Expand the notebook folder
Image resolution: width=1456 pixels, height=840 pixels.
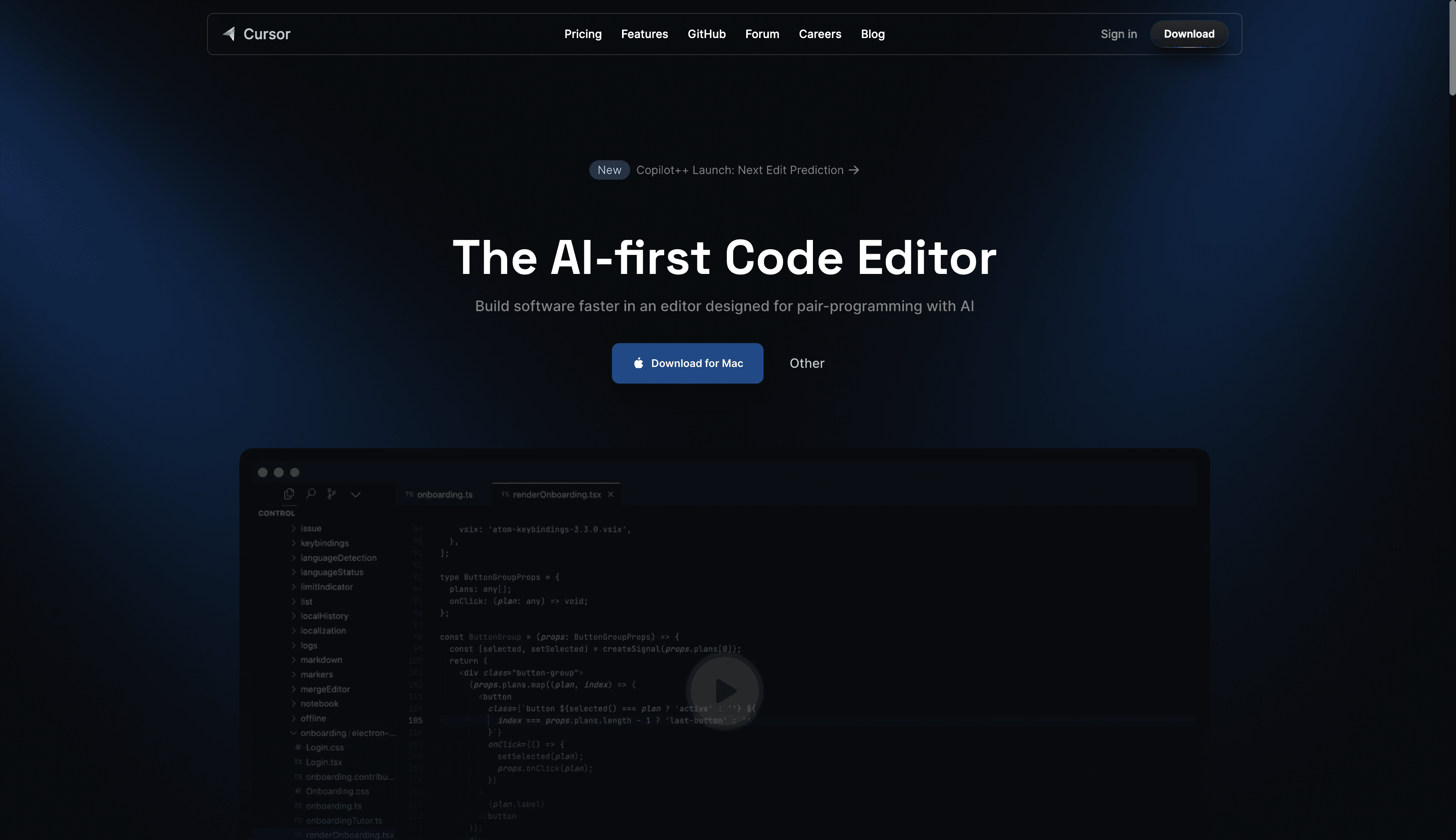(314, 704)
